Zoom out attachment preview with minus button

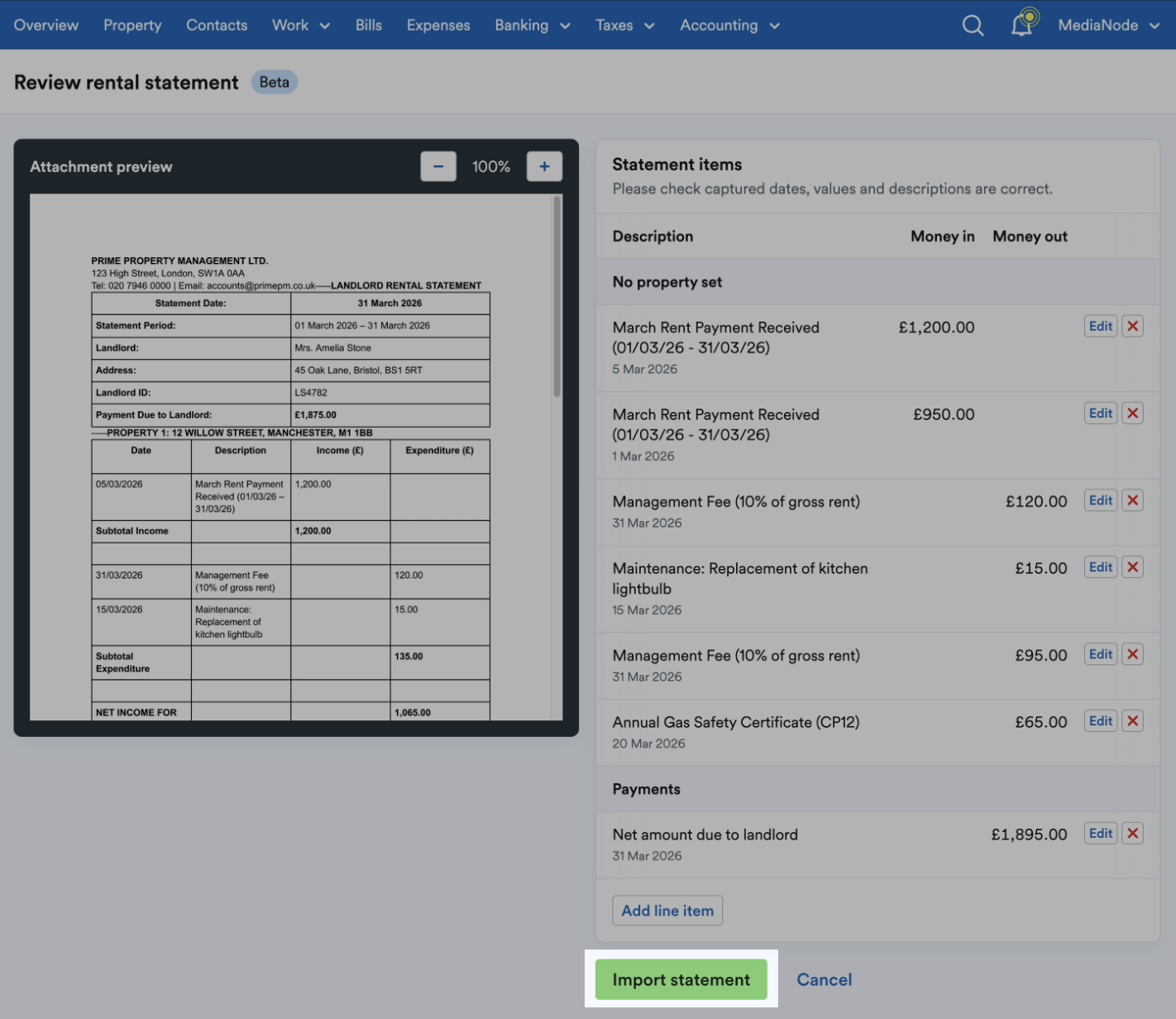(x=438, y=166)
